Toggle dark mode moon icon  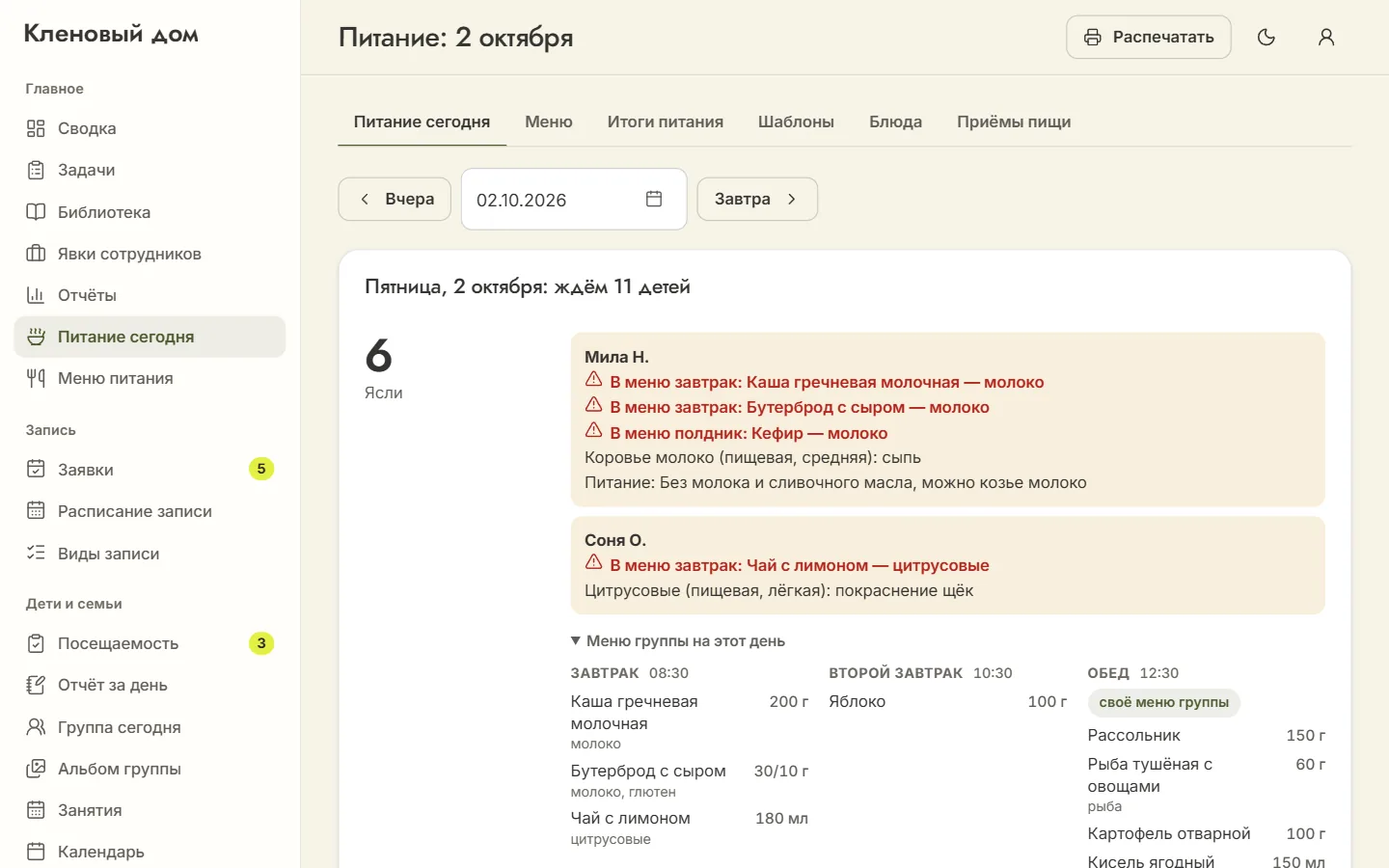pyautogui.click(x=1266, y=37)
